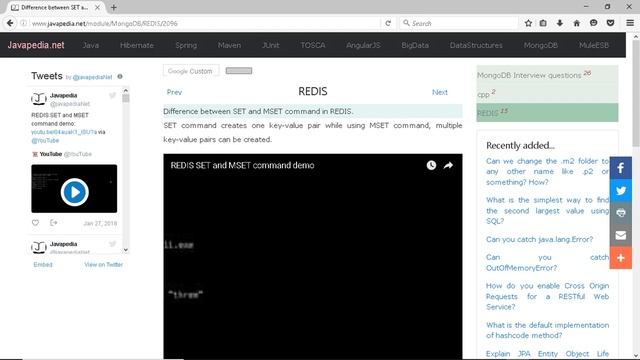Click the Embed link under tweets

(x=43, y=264)
